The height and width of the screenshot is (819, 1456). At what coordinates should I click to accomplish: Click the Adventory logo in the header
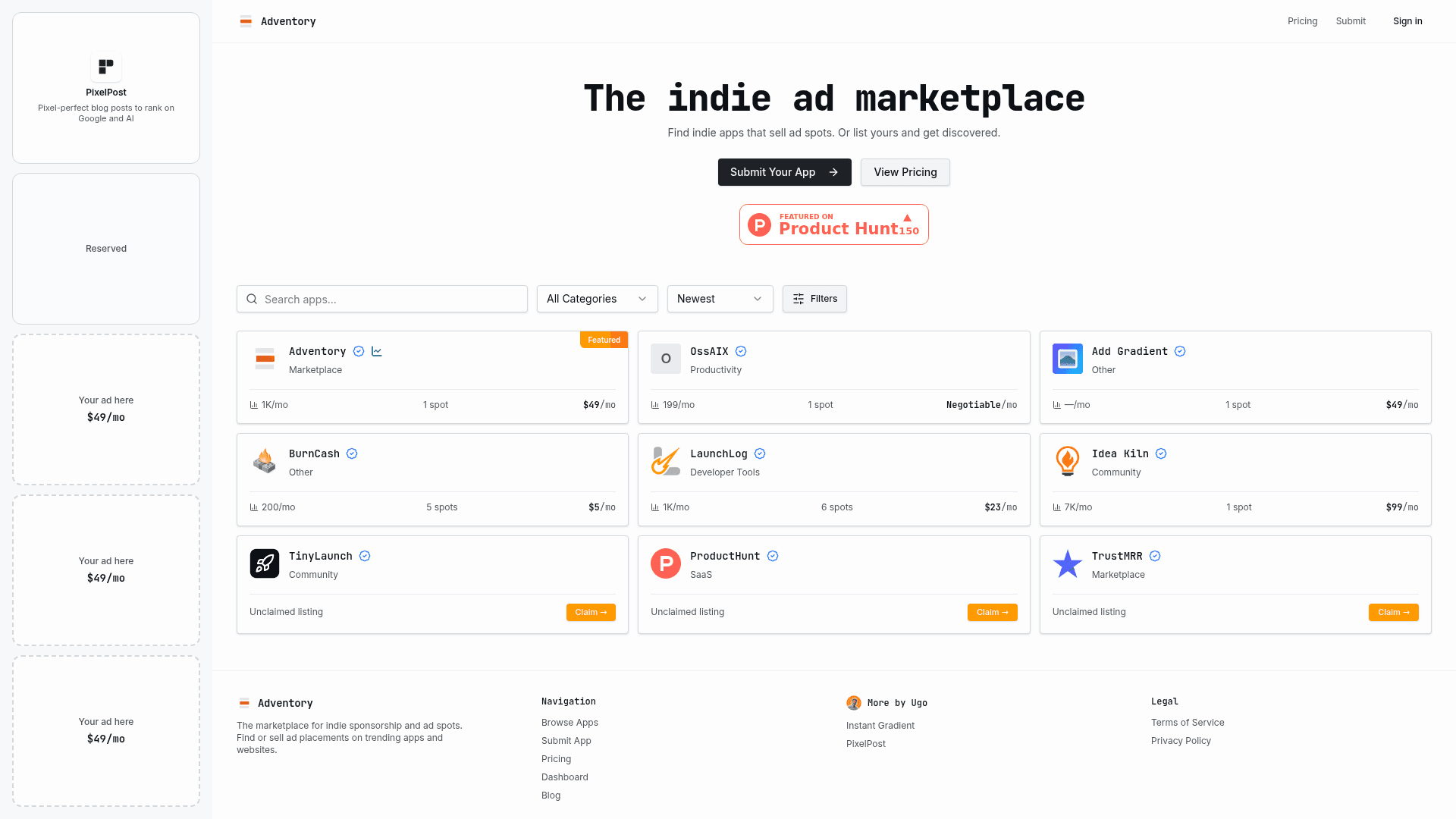(246, 21)
